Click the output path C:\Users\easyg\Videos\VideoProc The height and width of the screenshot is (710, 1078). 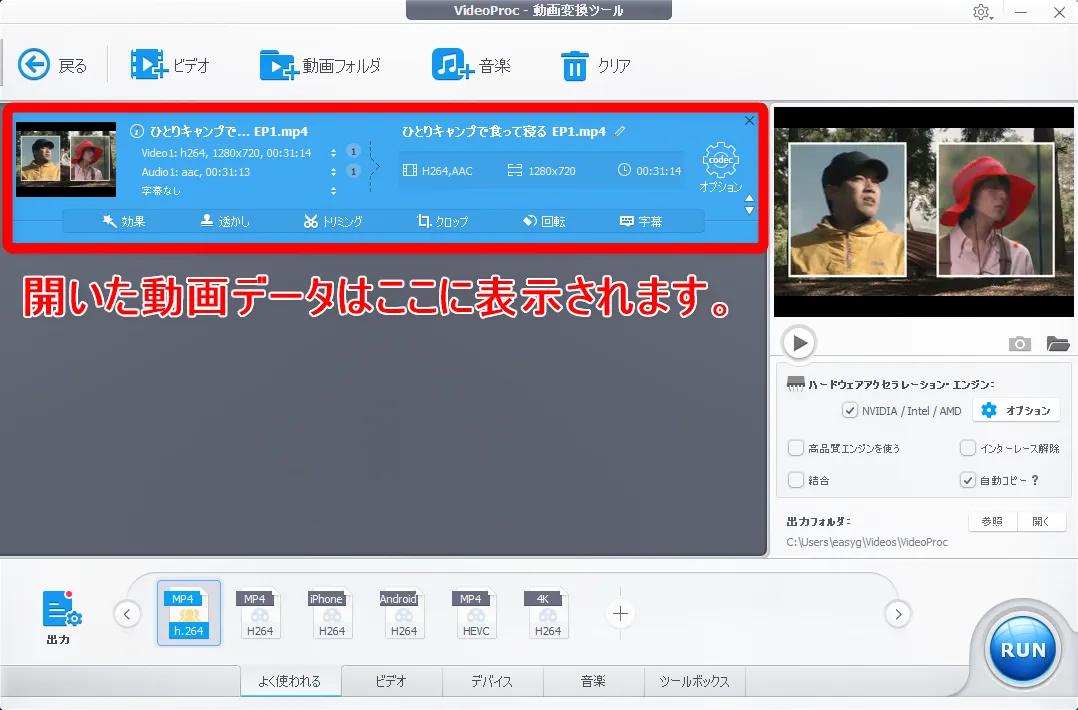(867, 542)
